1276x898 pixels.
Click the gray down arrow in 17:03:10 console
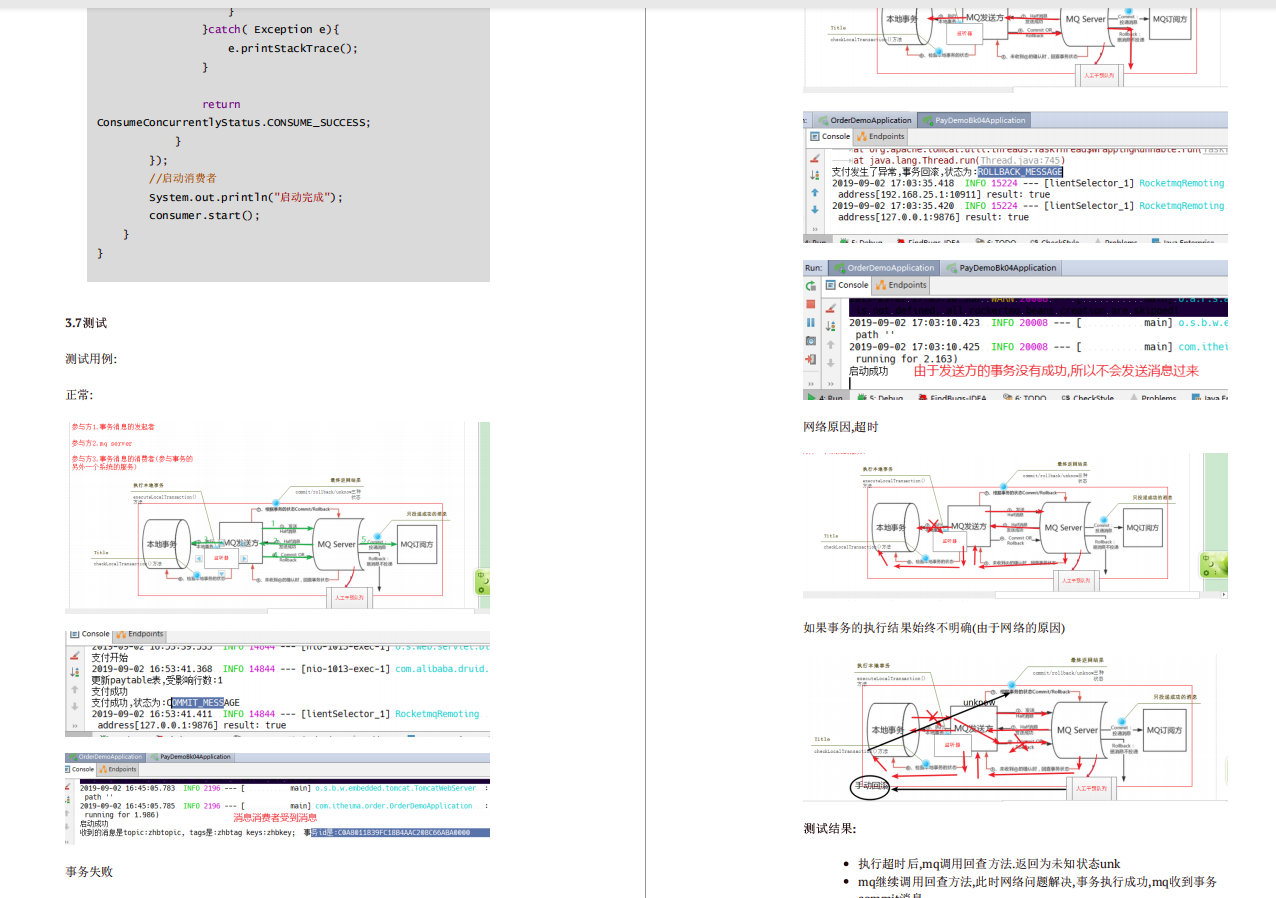830,362
